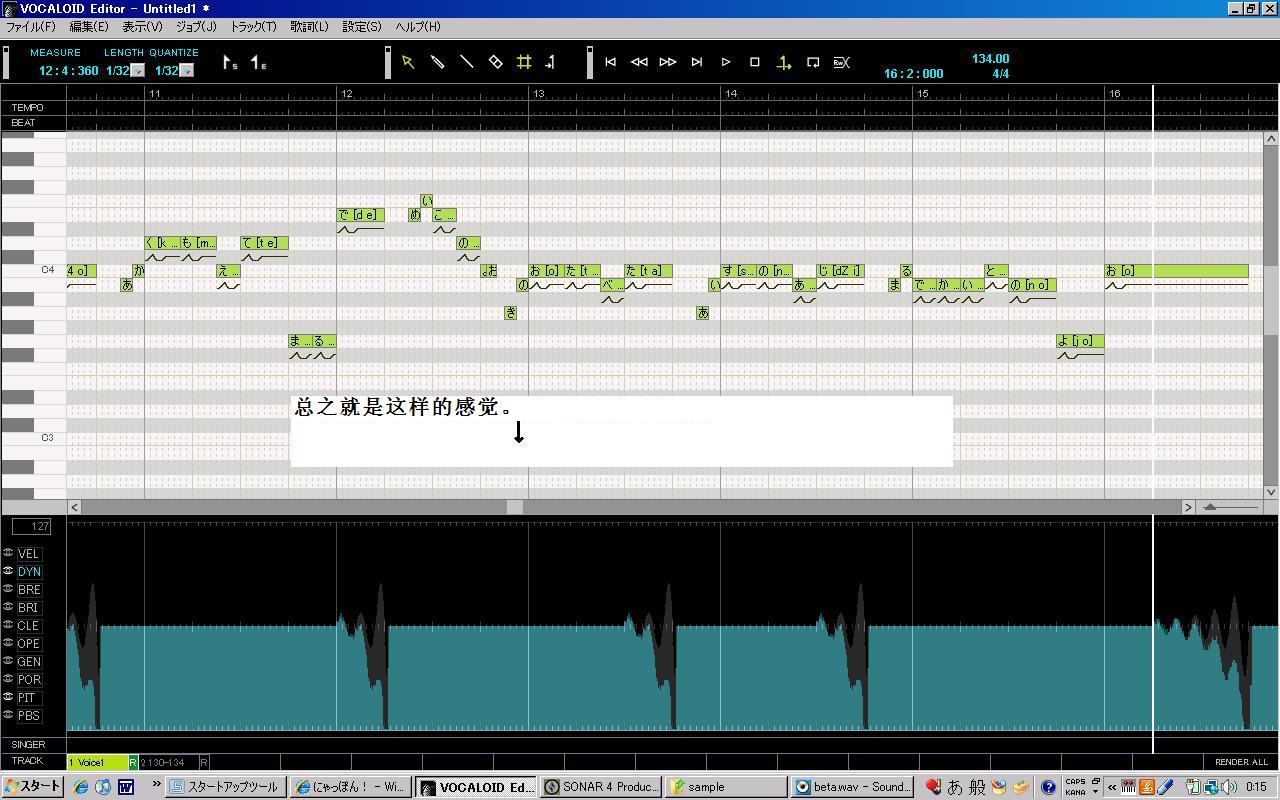Image resolution: width=1280 pixels, height=800 pixels.
Task: Fast forward the playback position
Action: click(668, 62)
